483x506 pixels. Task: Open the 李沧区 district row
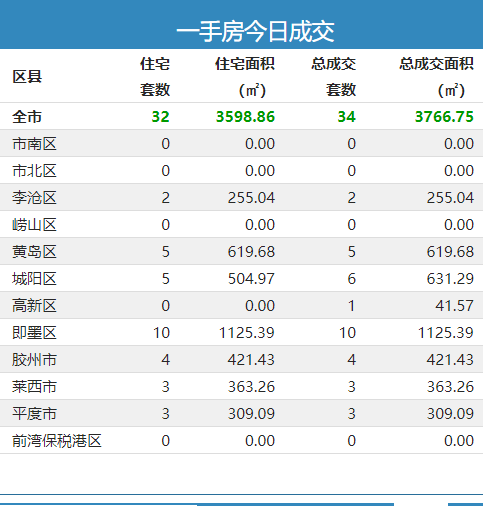tap(241, 198)
